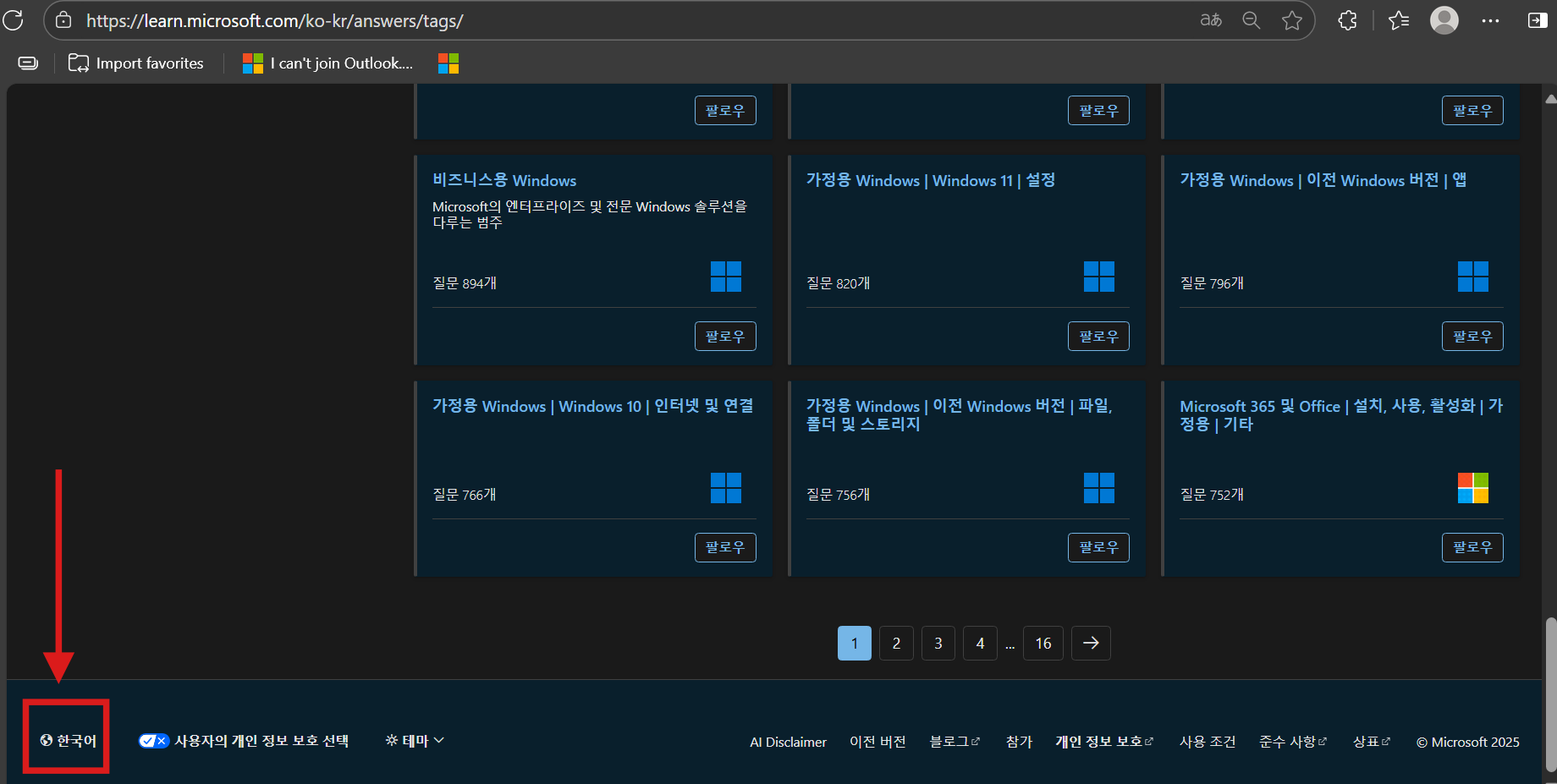Click Windows logo on 질문 756개 card
Viewport: 1557px width, 784px height.
1099,488
